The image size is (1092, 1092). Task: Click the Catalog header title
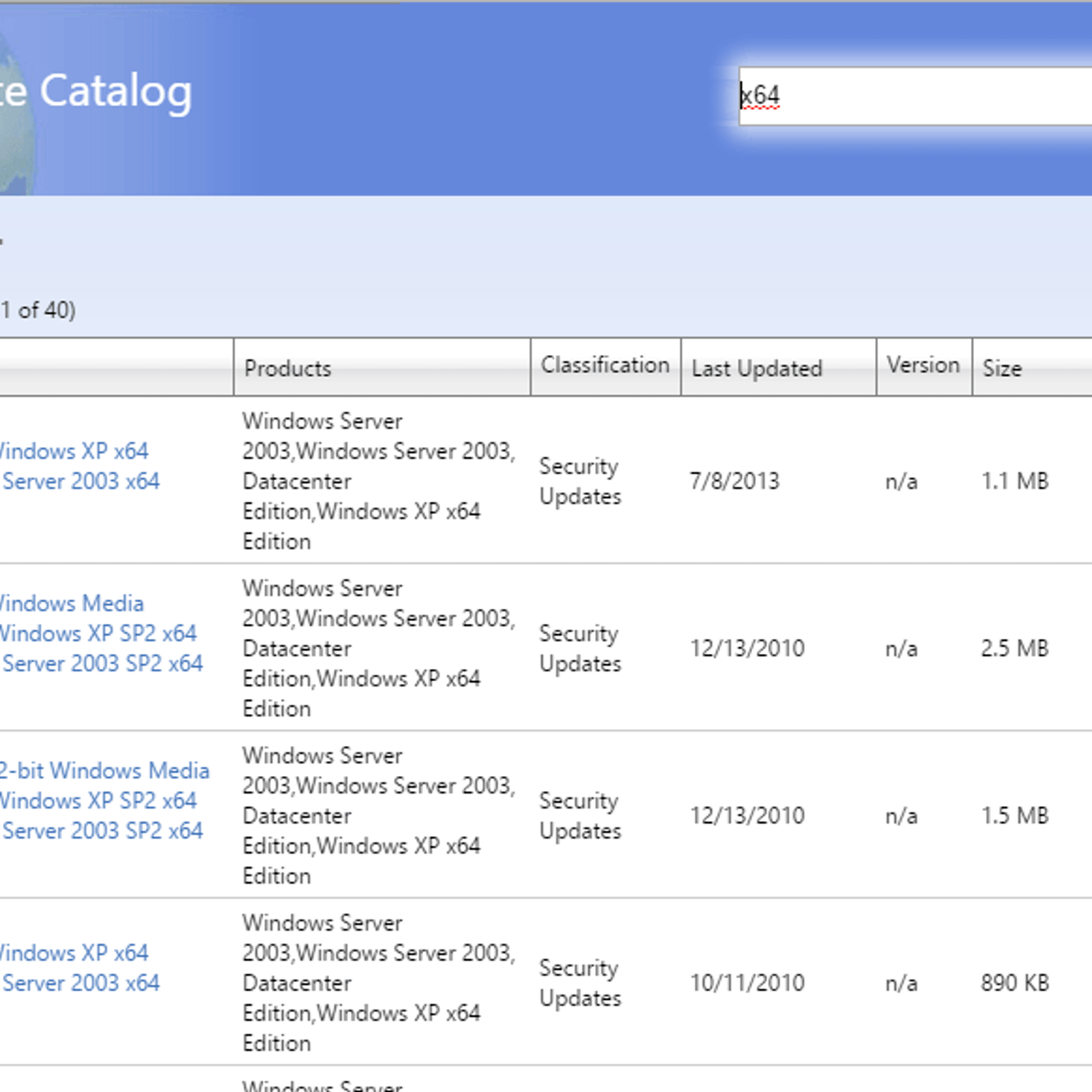(x=115, y=93)
